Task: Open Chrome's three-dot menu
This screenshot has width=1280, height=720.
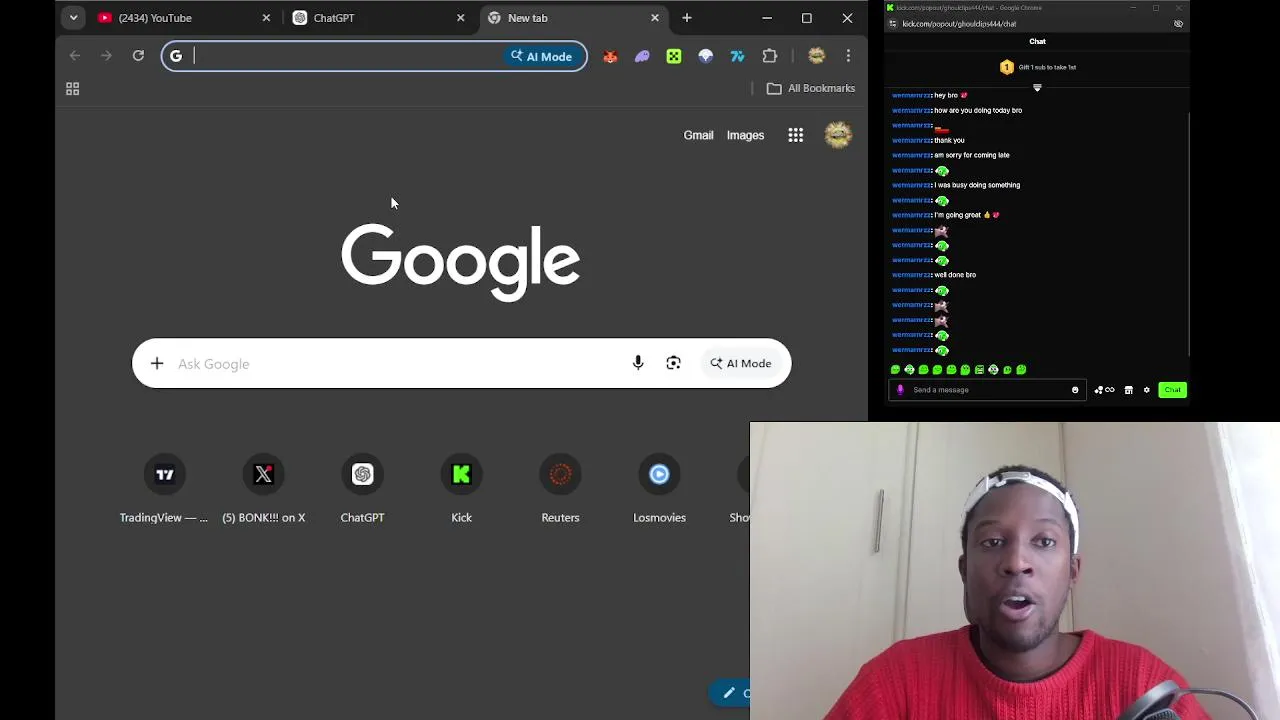Action: tap(848, 56)
